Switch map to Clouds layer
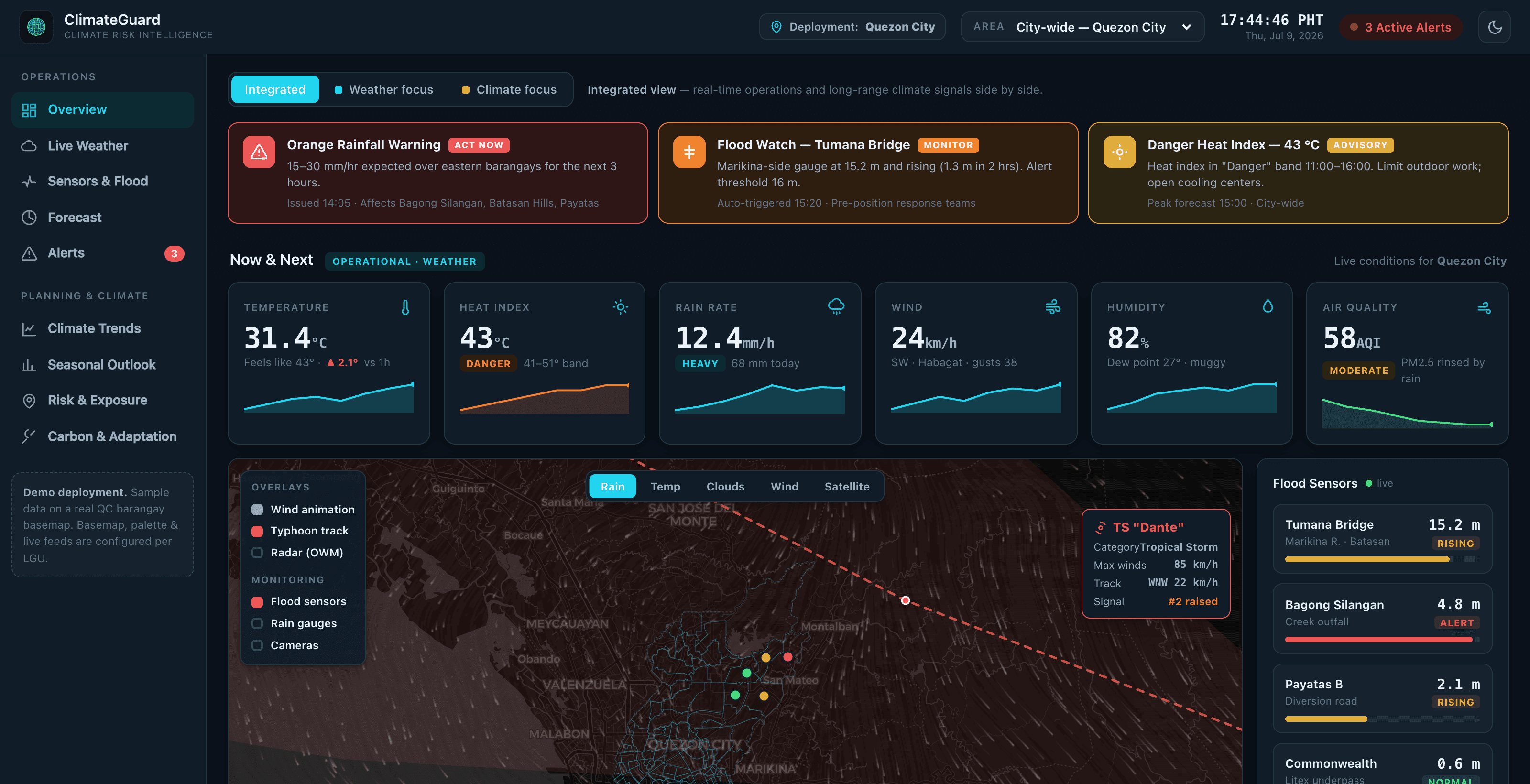The image size is (1530, 784). 725,487
